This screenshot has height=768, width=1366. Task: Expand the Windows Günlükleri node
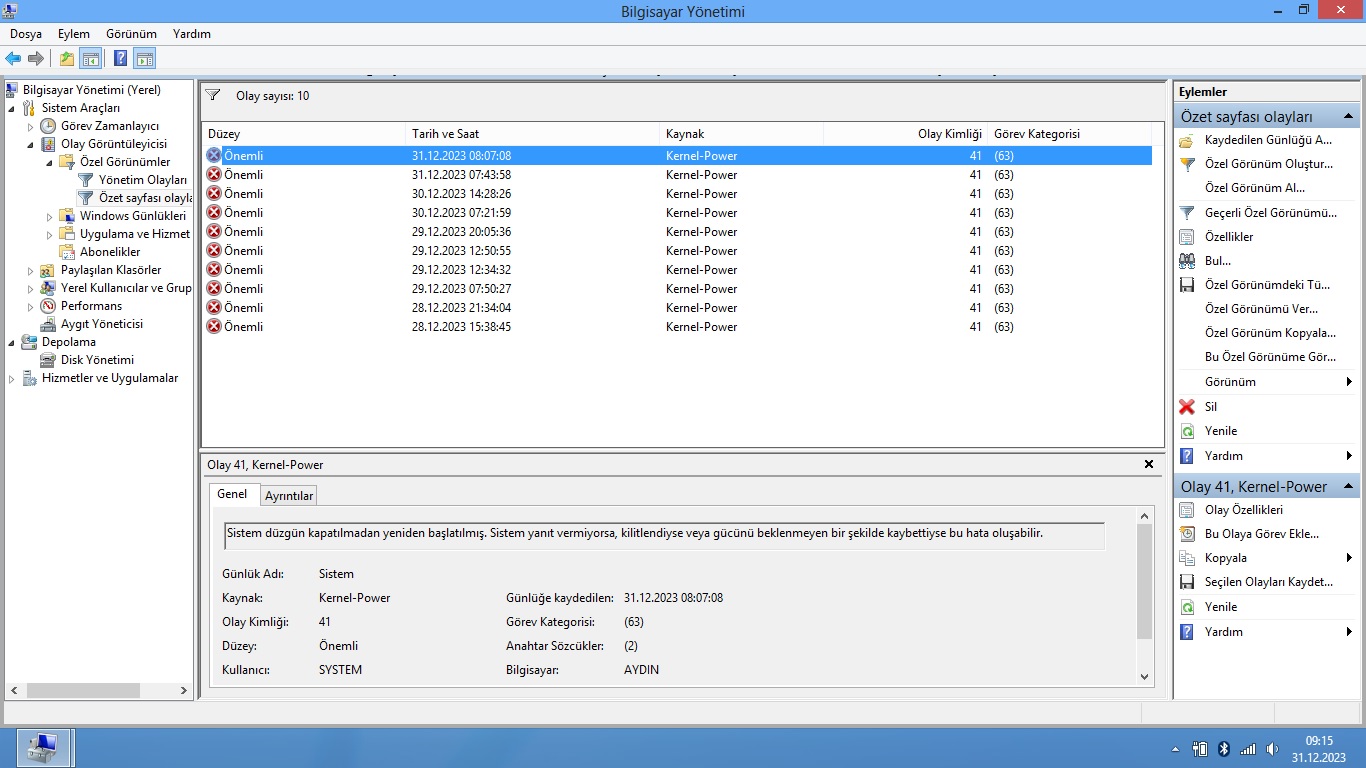pos(49,216)
